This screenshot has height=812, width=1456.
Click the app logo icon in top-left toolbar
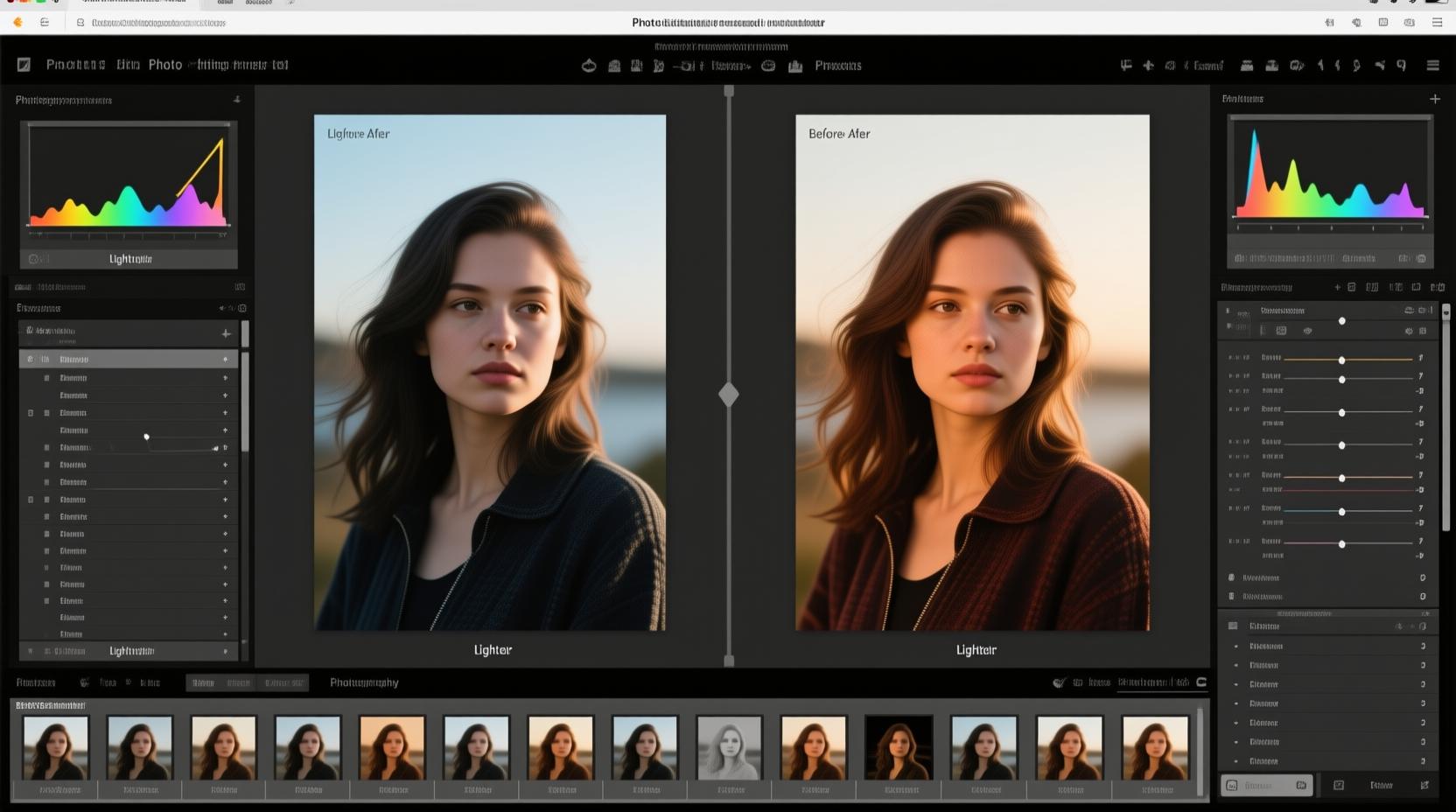pyautogui.click(x=24, y=65)
